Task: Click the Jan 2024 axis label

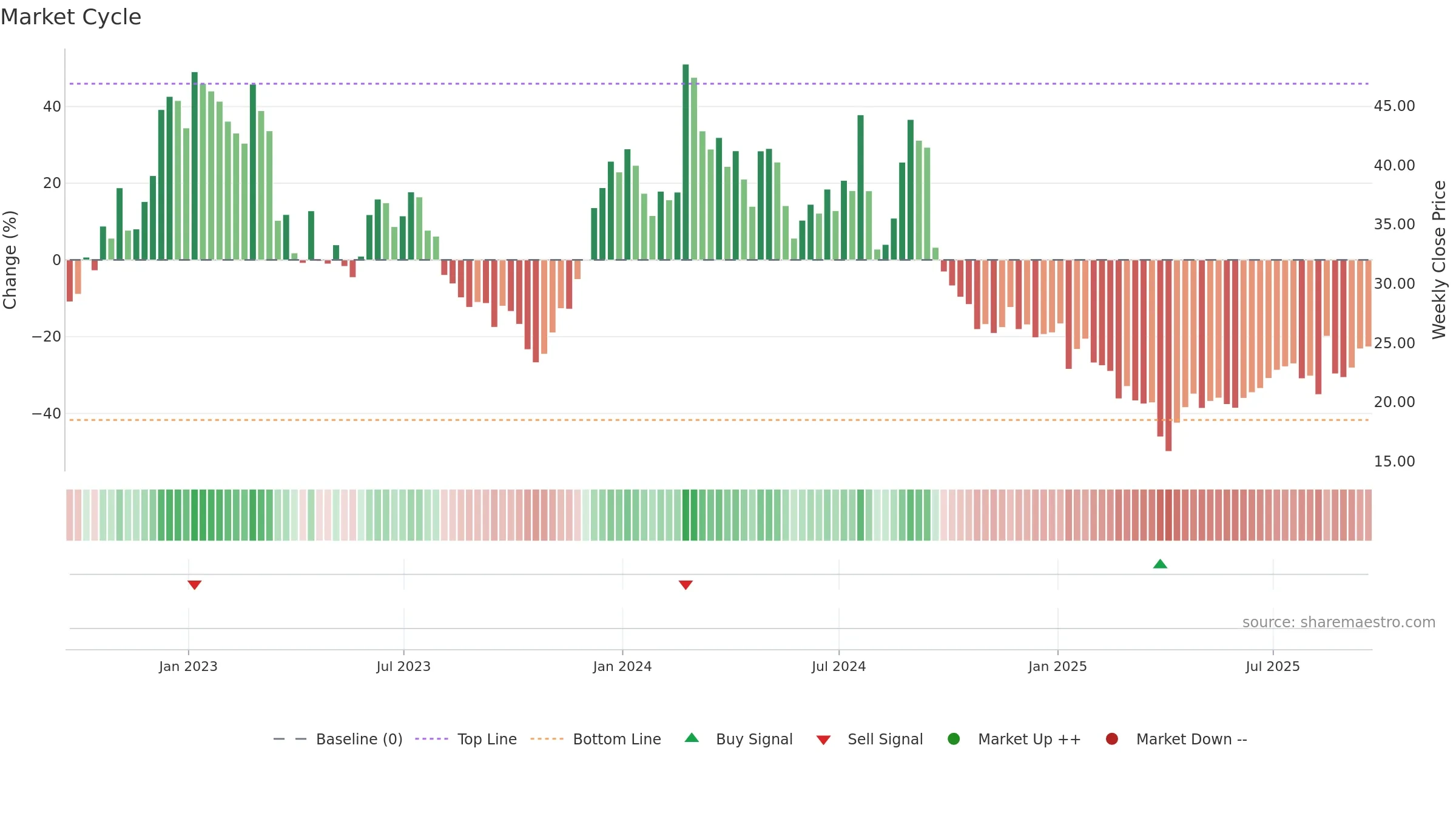Action: [x=622, y=667]
